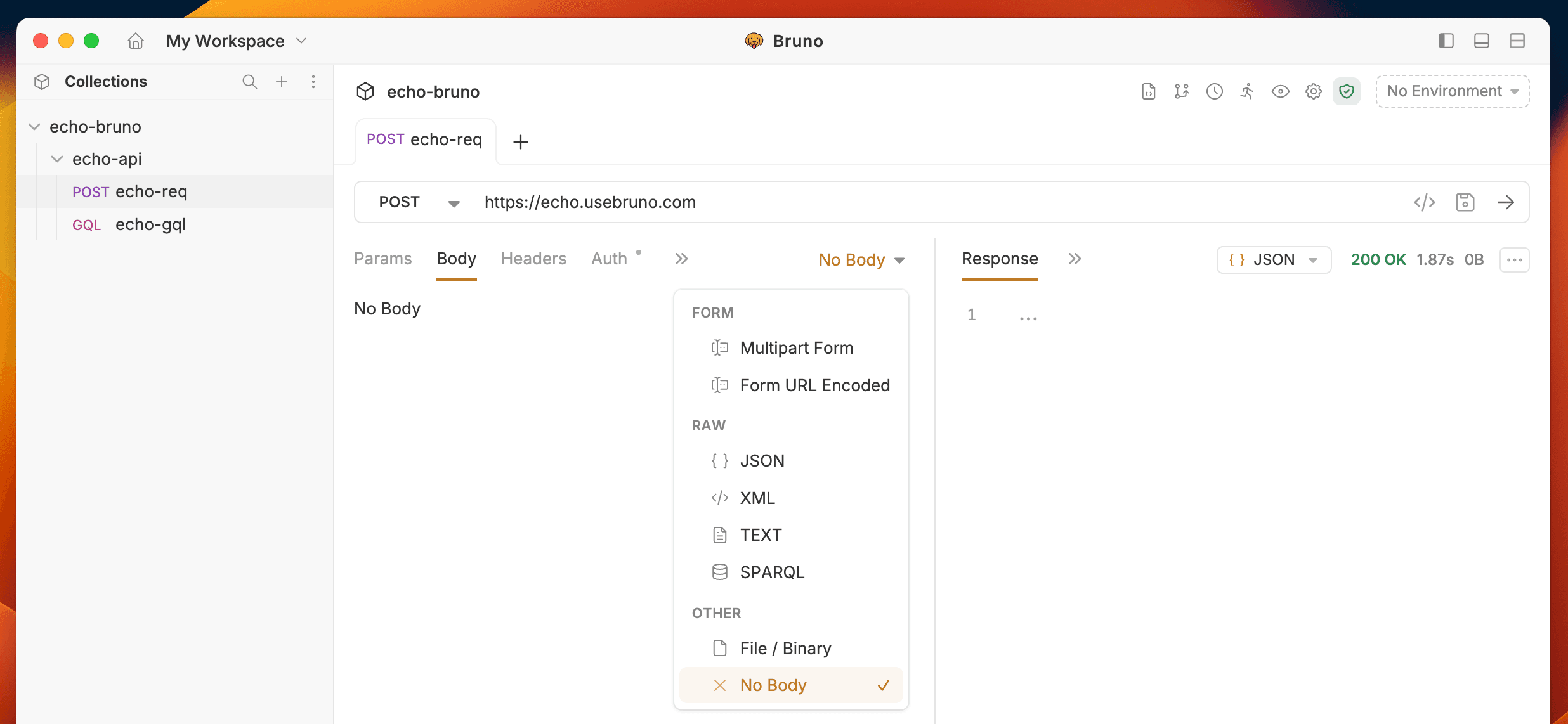Save the request with the disk icon
This screenshot has width=1568, height=724.
(1465, 202)
